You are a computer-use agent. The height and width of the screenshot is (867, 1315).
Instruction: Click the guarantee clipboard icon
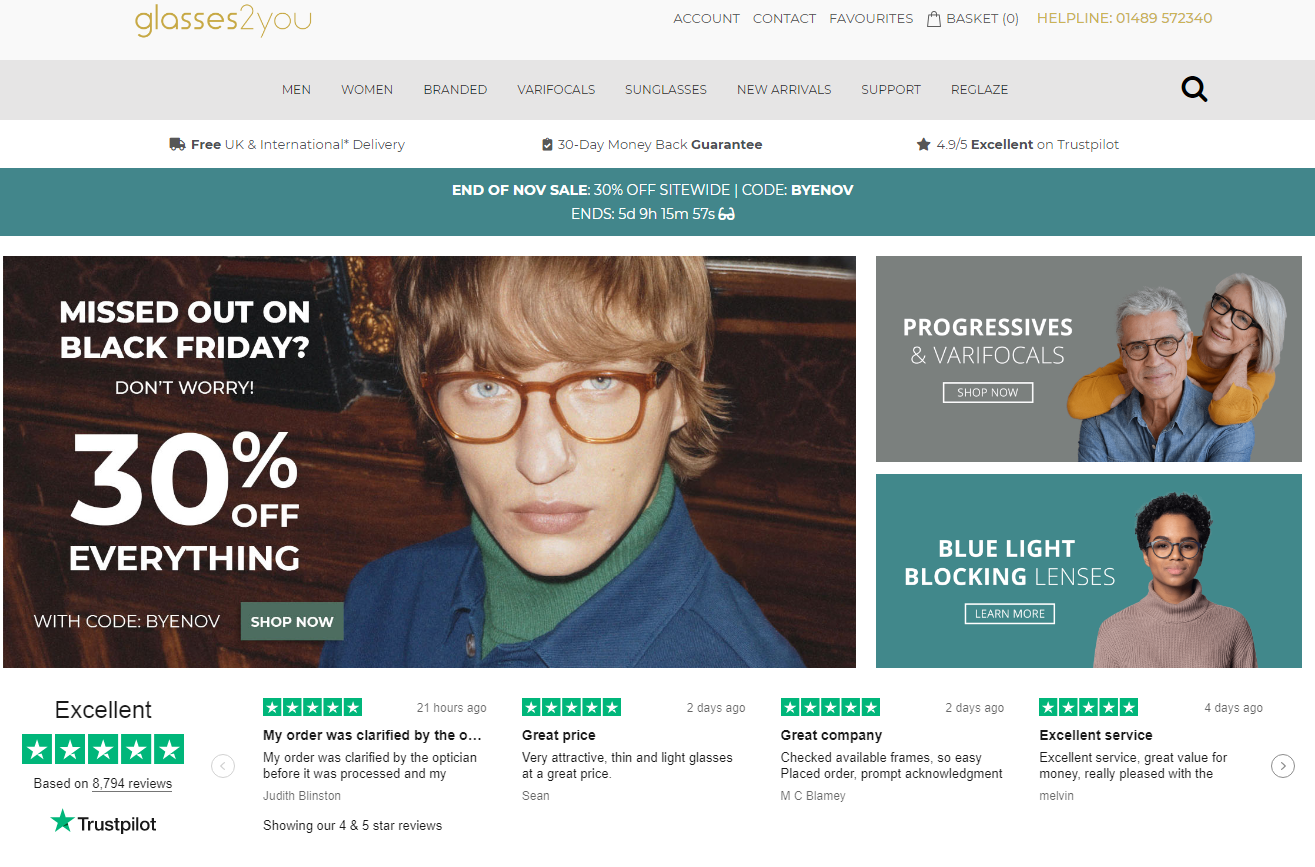(x=547, y=144)
